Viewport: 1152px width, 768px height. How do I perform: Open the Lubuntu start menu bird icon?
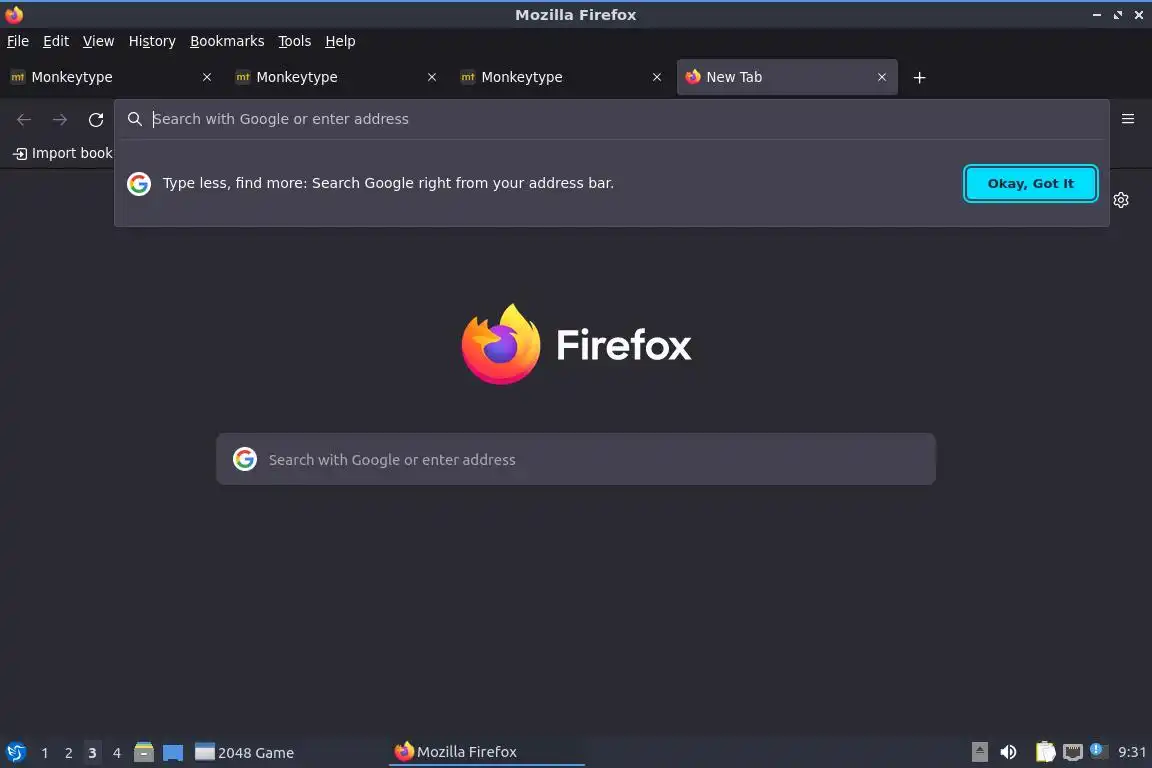coord(15,753)
